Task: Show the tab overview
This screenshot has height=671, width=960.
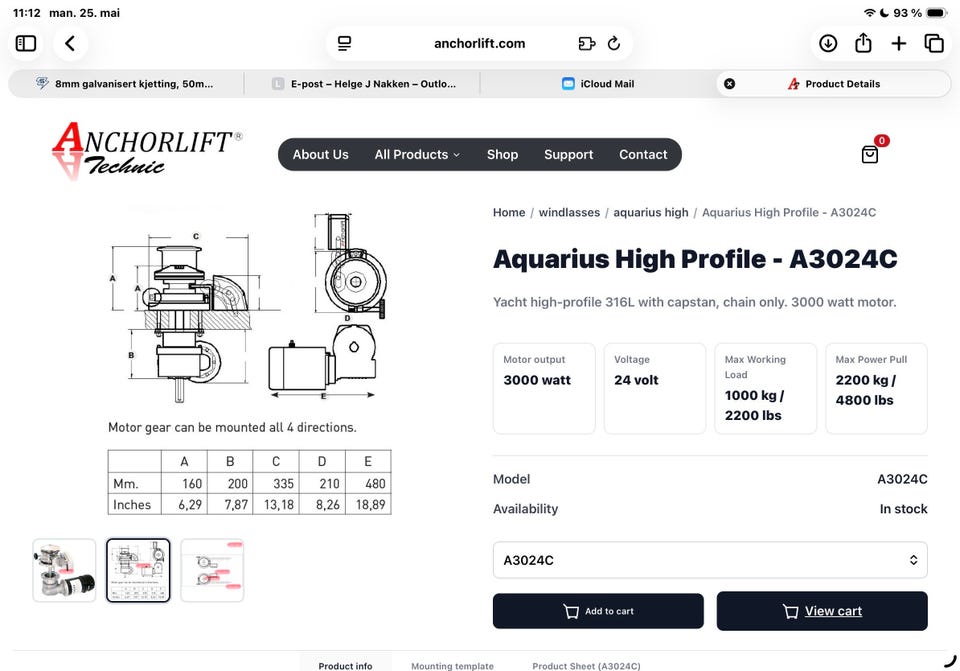Action: click(934, 43)
